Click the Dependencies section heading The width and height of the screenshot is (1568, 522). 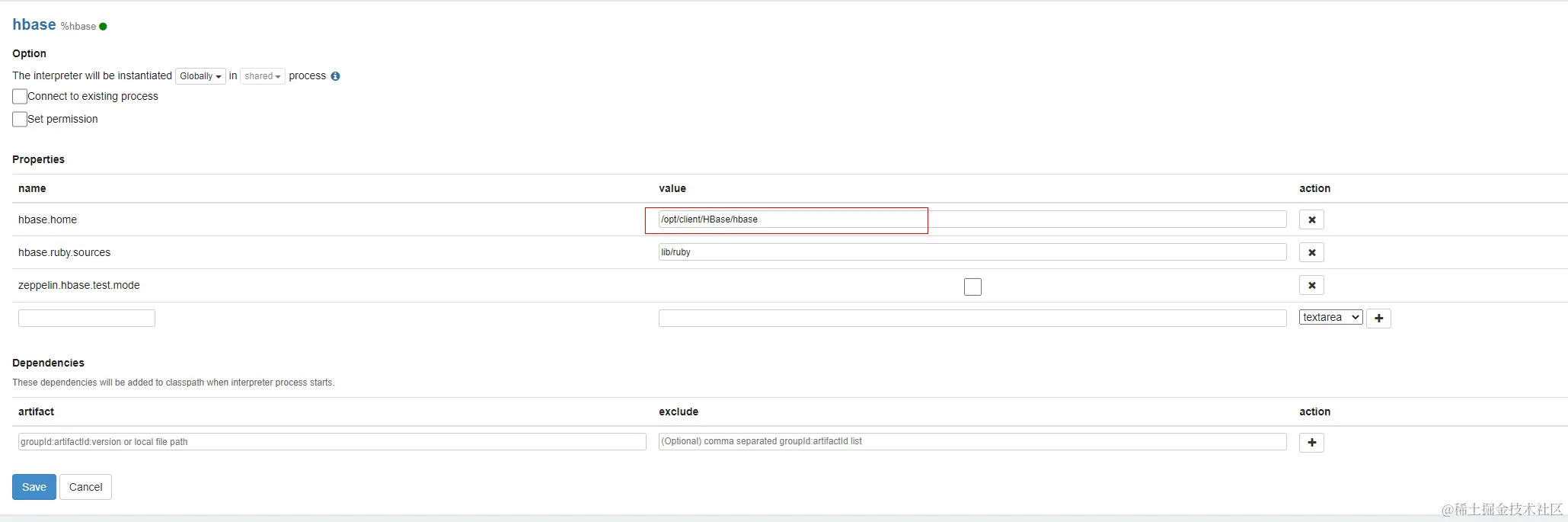[x=48, y=363]
